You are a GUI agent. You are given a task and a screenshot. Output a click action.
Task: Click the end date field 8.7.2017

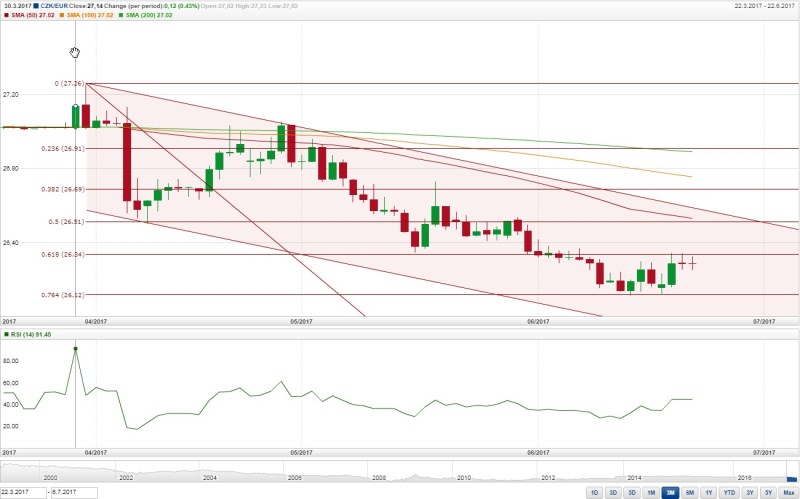click(72, 493)
